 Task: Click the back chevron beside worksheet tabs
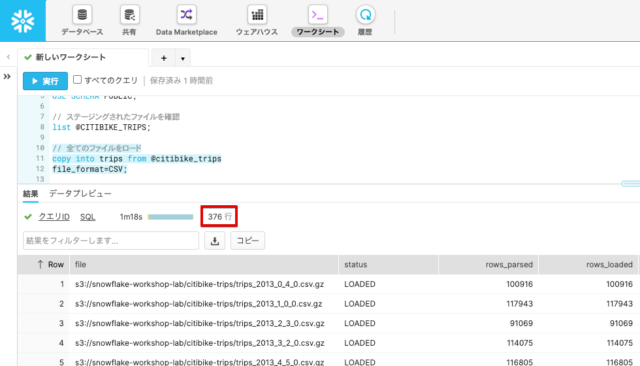(8, 57)
